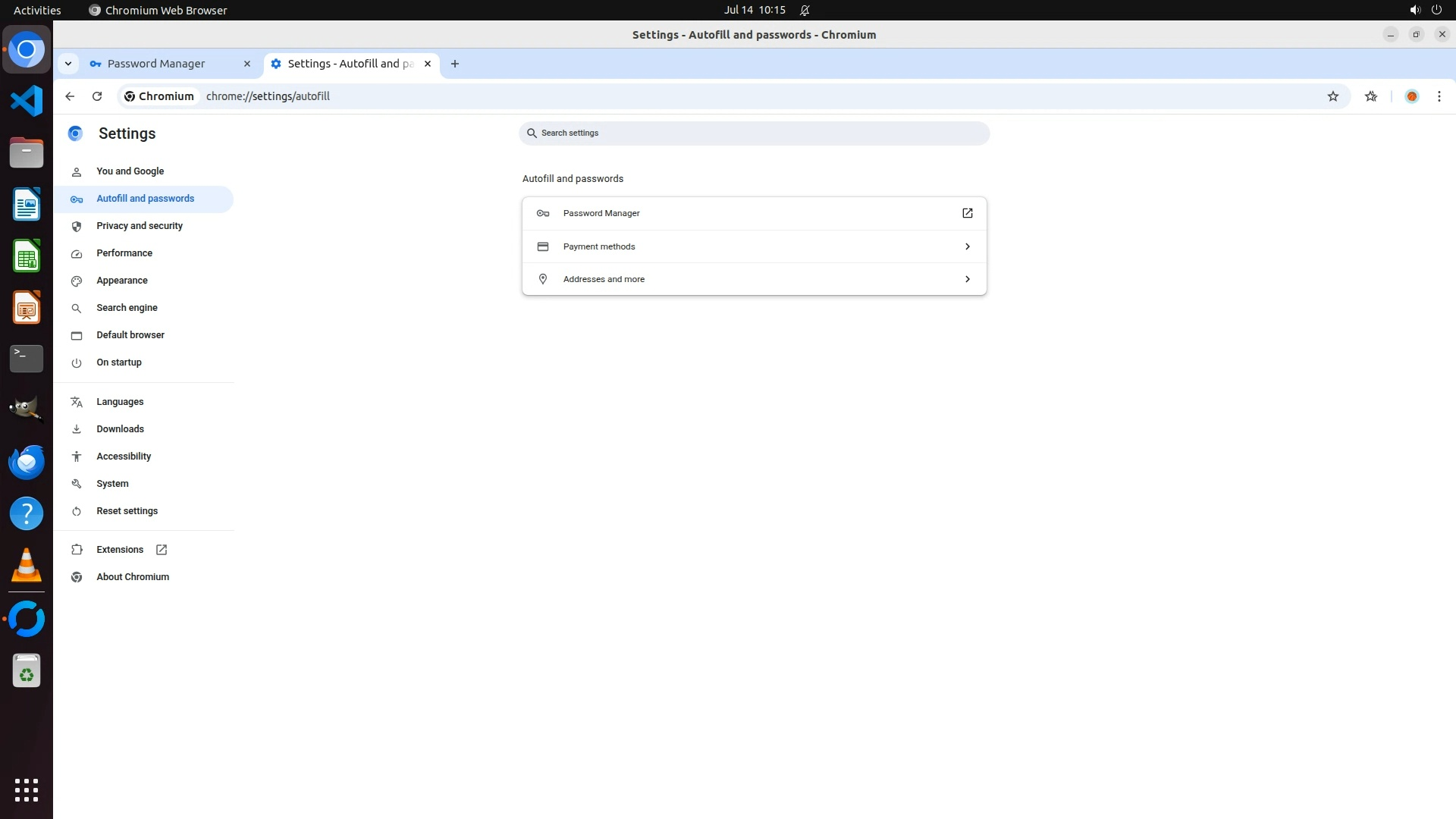
Task: Open a new tab with plus button
Action: point(454,64)
